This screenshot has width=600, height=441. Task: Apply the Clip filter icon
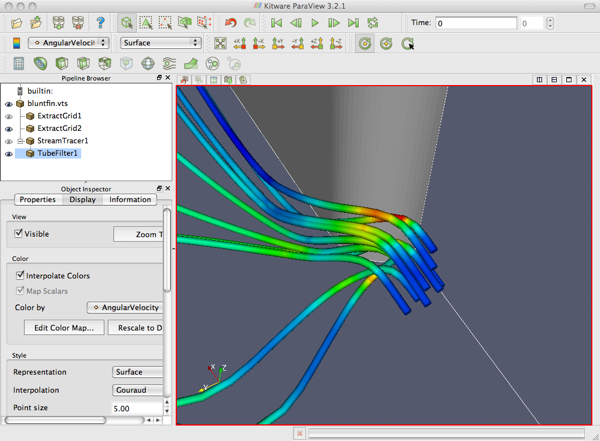(62, 64)
